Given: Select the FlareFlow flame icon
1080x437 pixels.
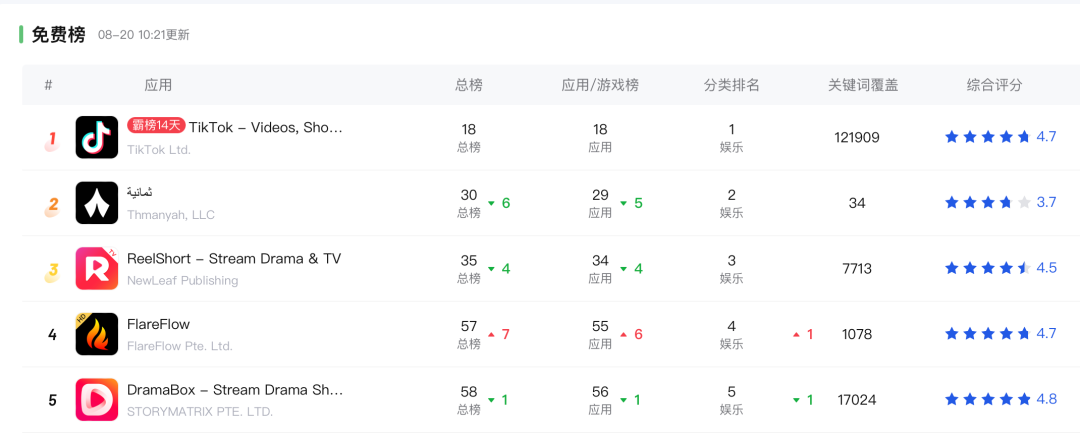Looking at the screenshot, I should coord(97,334).
